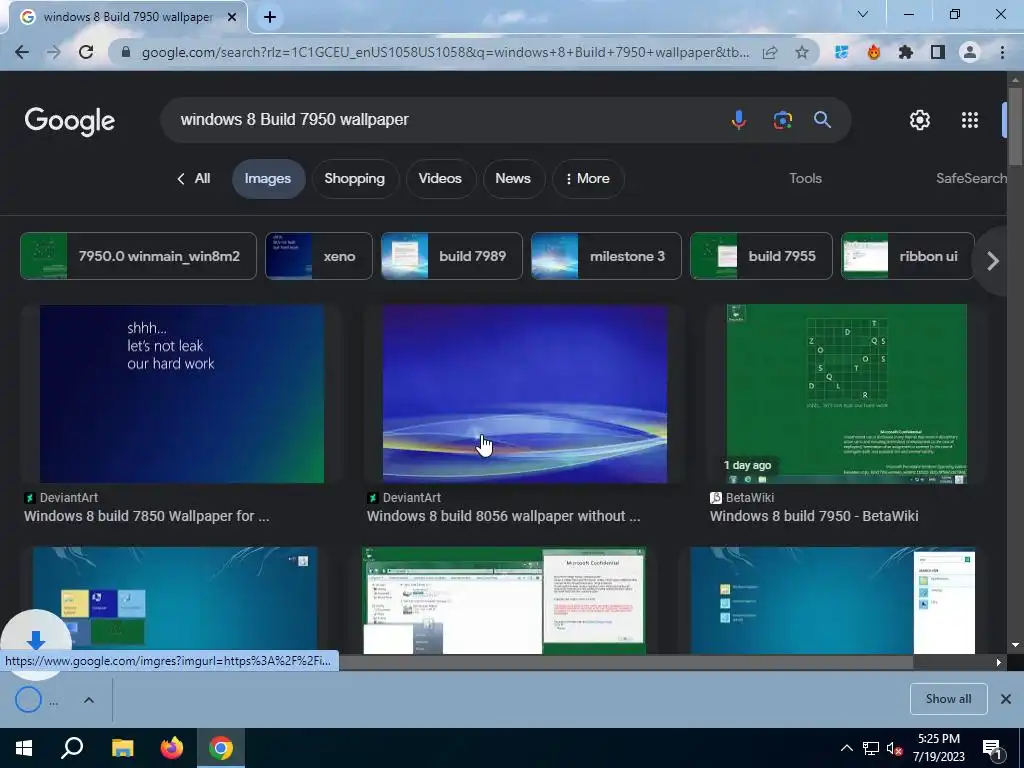Screen dimensions: 1024x768
Task: Filter by build 7989 chip
Action: (x=452, y=256)
